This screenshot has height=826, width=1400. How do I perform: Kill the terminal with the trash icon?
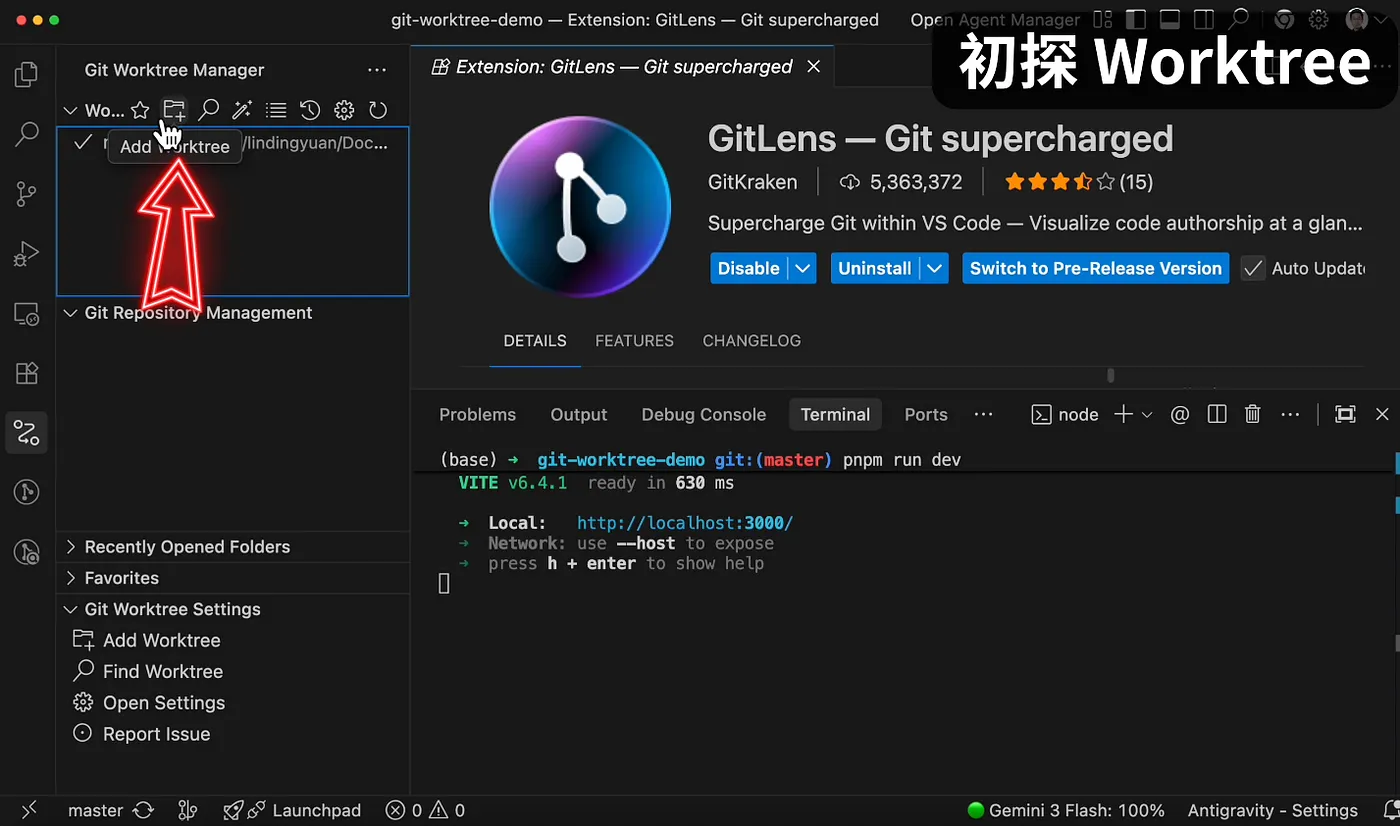(x=1252, y=414)
